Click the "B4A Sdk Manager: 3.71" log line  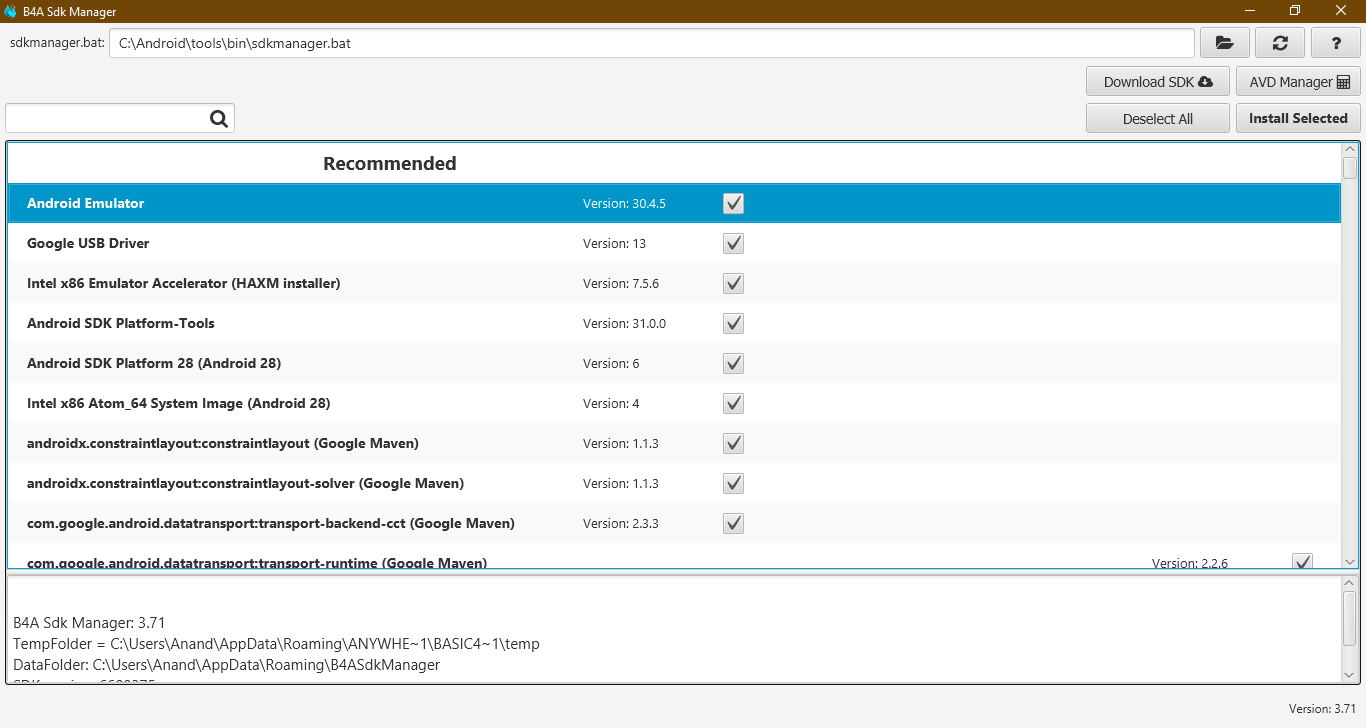[x=89, y=623]
